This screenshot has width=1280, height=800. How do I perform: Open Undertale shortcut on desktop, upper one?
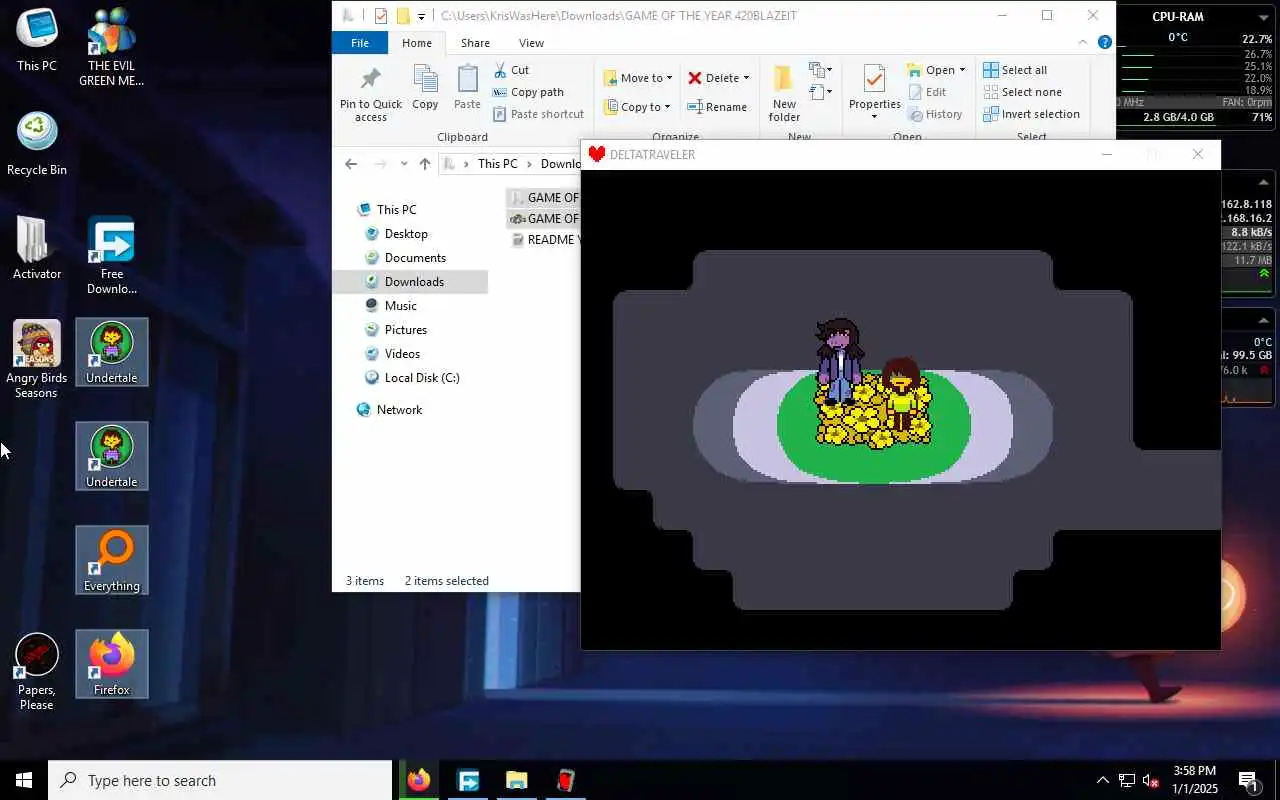click(x=112, y=352)
